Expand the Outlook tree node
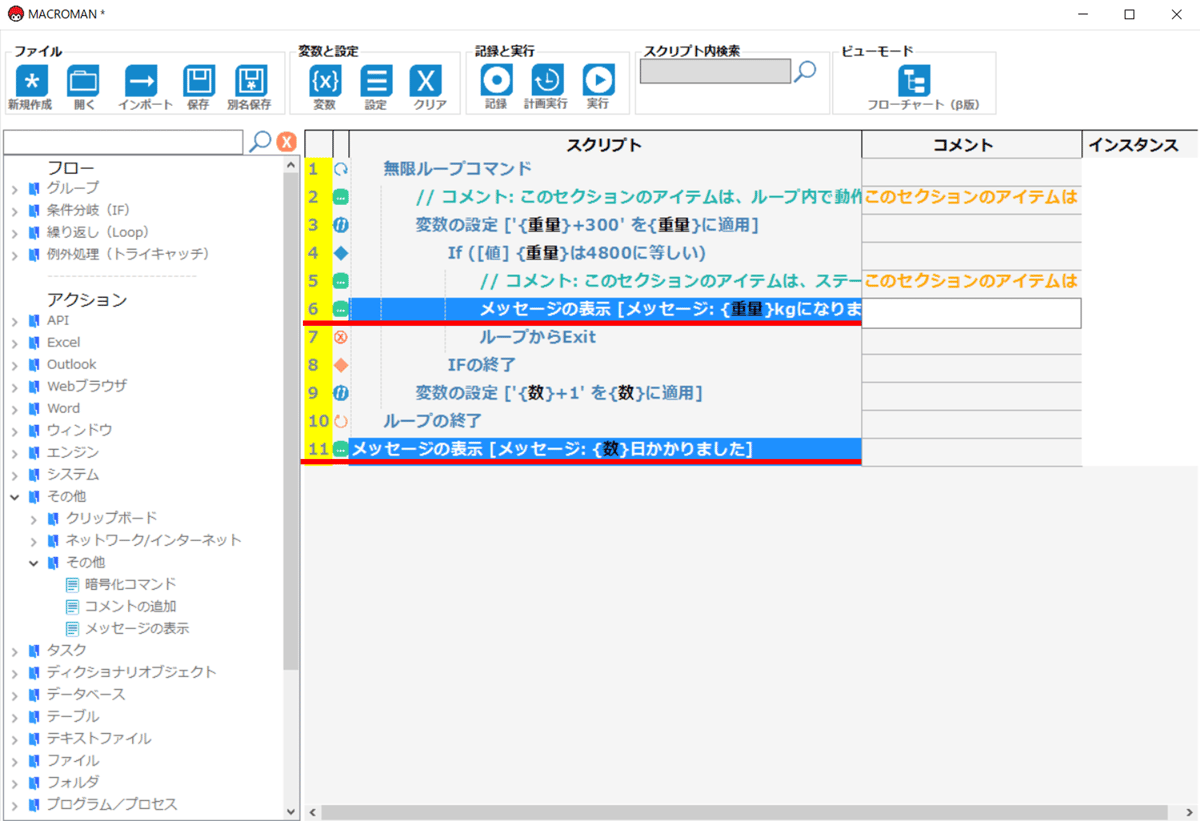 click(x=15, y=365)
